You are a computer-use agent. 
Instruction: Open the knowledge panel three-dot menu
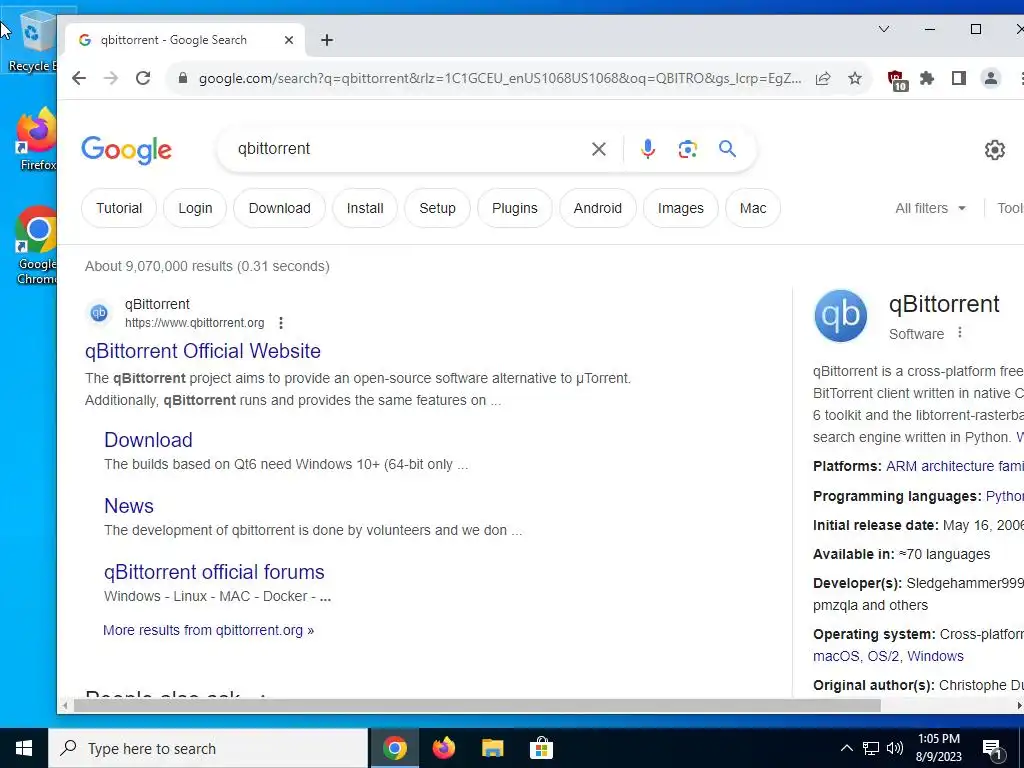960,332
